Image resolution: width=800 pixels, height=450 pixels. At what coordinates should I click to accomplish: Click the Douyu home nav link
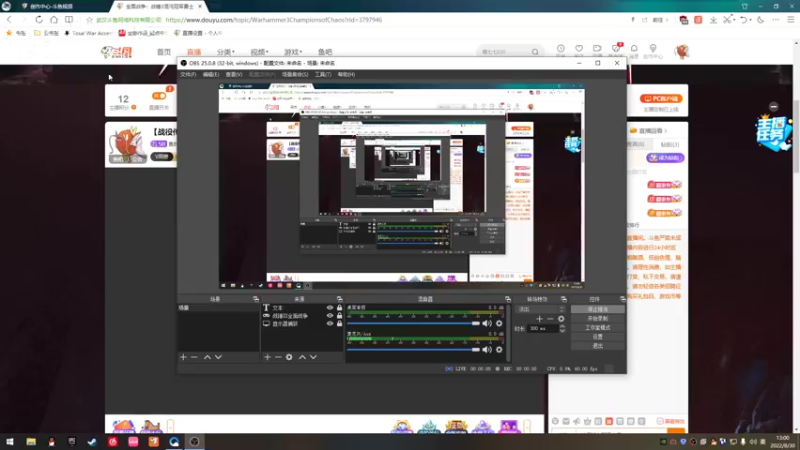(164, 52)
